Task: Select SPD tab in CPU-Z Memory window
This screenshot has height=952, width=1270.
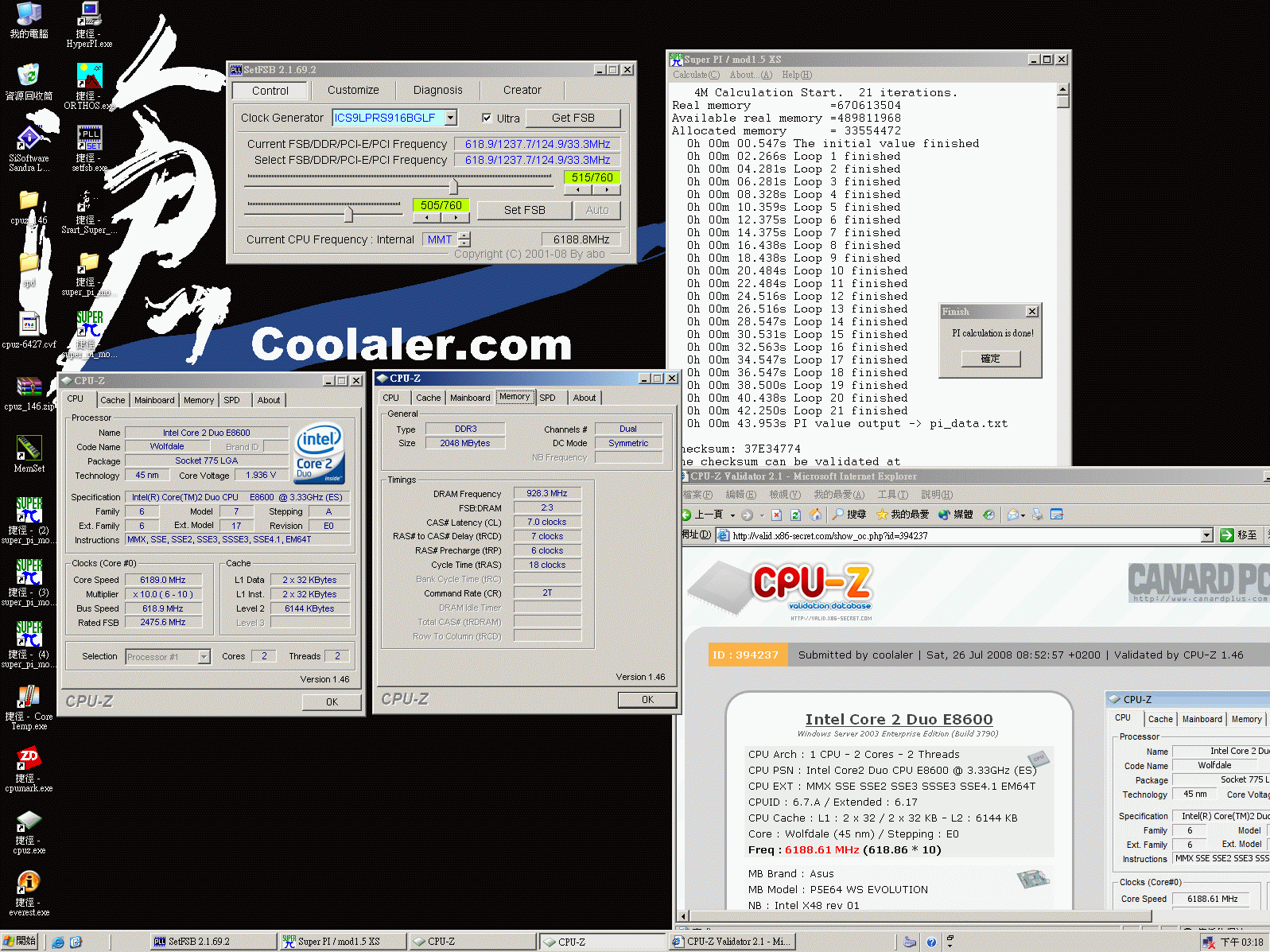Action: 547,398
